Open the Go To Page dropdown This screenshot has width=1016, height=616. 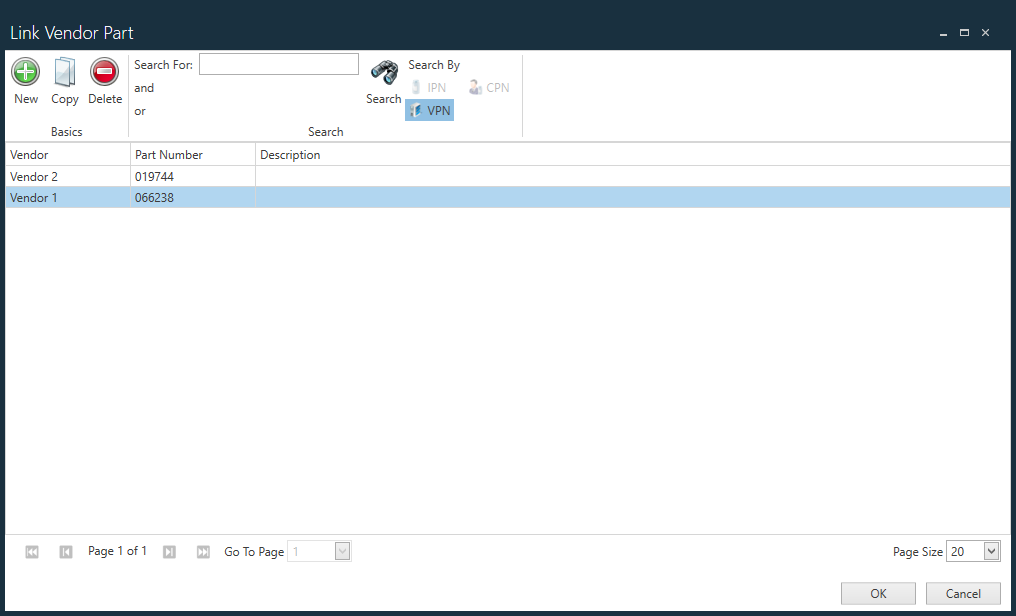click(342, 551)
